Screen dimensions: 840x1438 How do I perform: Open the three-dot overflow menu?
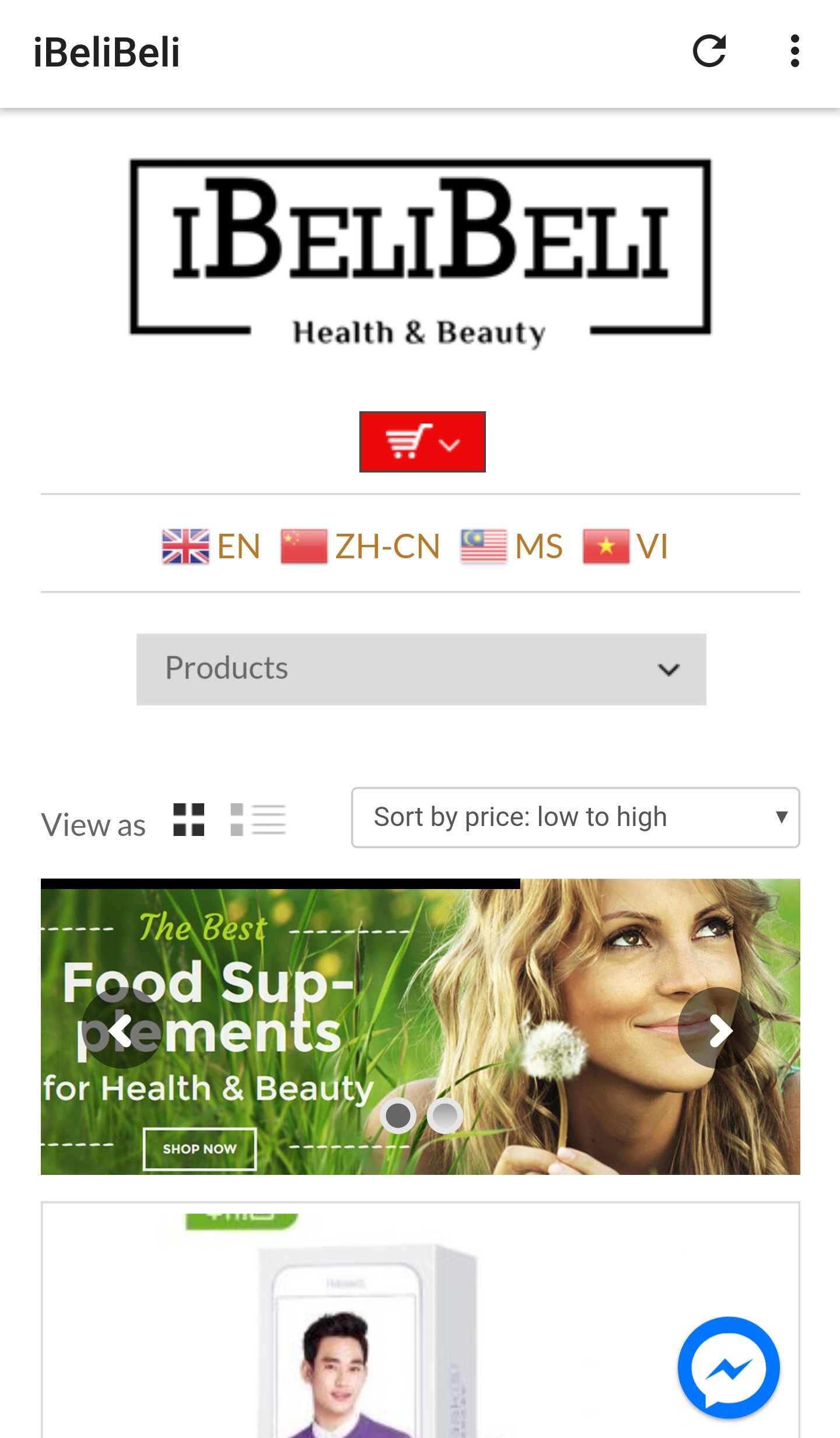[x=794, y=51]
